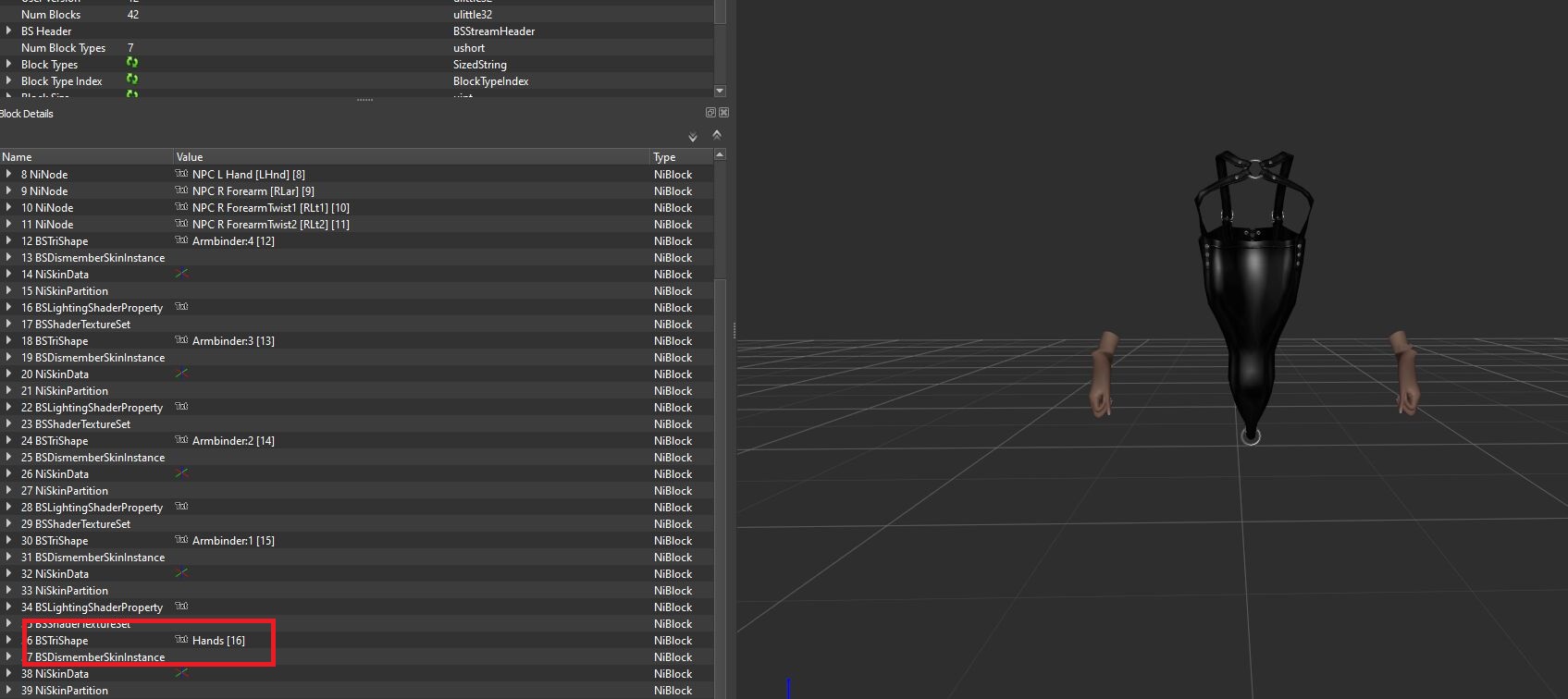The width and height of the screenshot is (1568, 699).
Task: Click the Hands [16] value
Action: click(x=218, y=640)
